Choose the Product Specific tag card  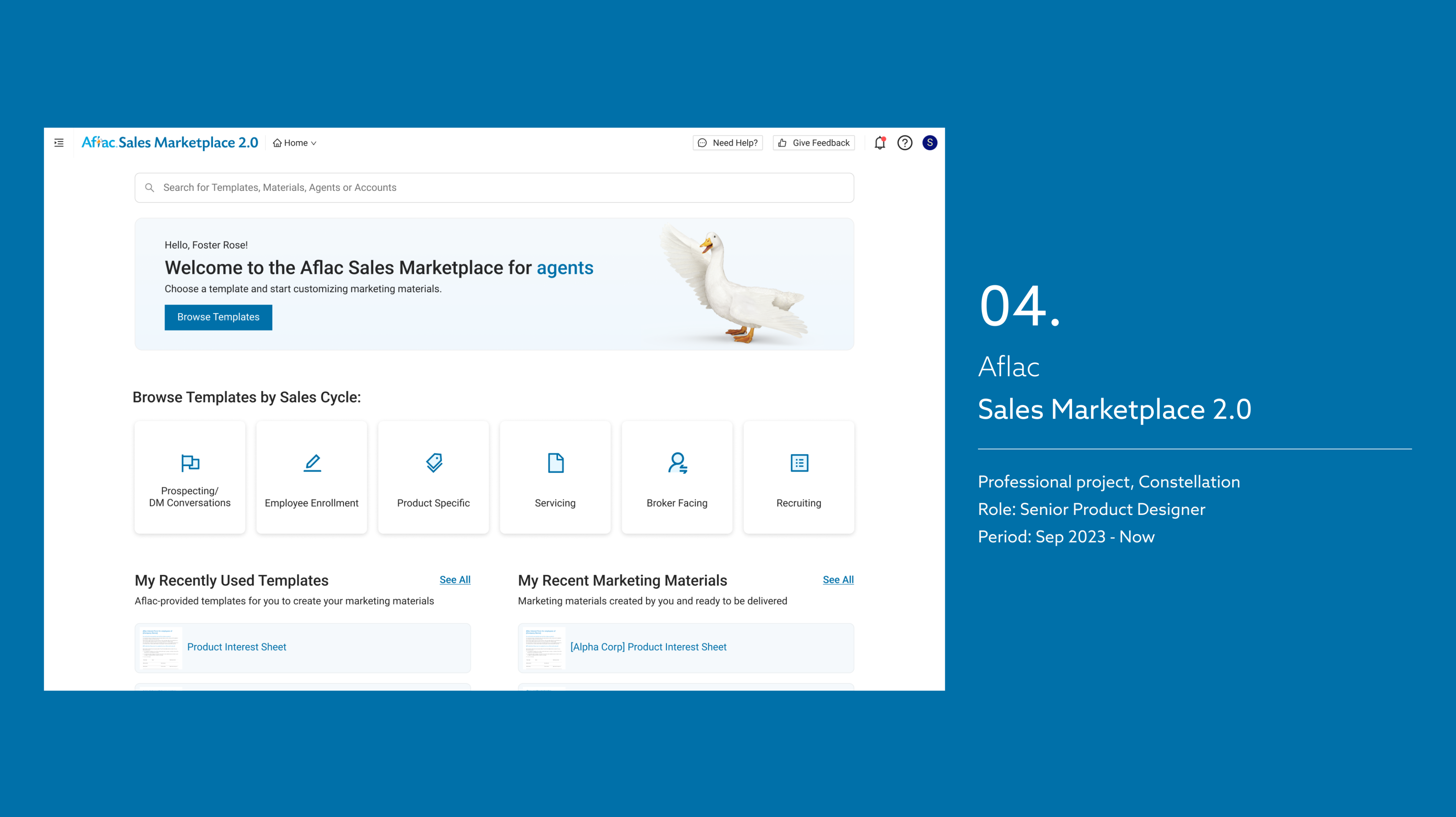point(434,477)
